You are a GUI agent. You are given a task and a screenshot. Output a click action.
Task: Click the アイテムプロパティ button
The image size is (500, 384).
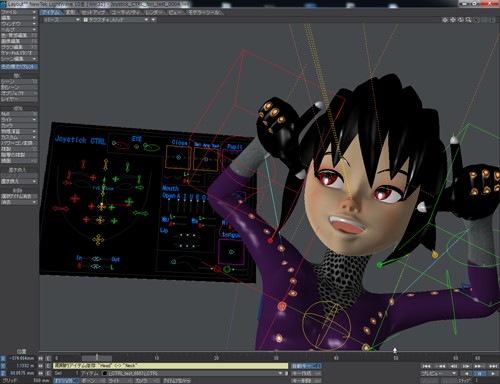pos(177,381)
